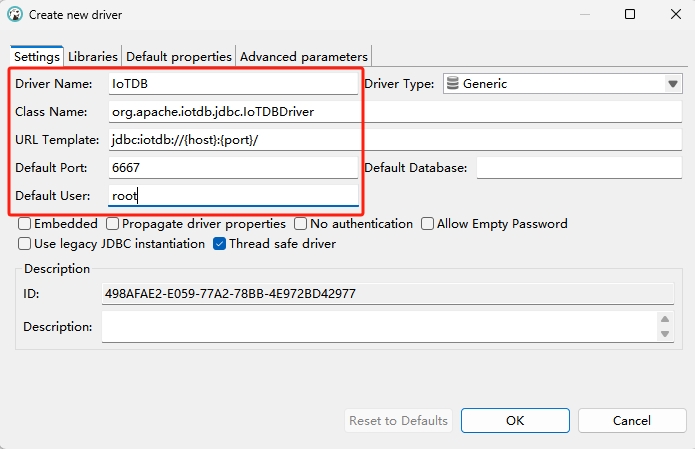Image resolution: width=695 pixels, height=449 pixels.
Task: Click the Generic database icon in Driver Type
Action: click(453, 84)
